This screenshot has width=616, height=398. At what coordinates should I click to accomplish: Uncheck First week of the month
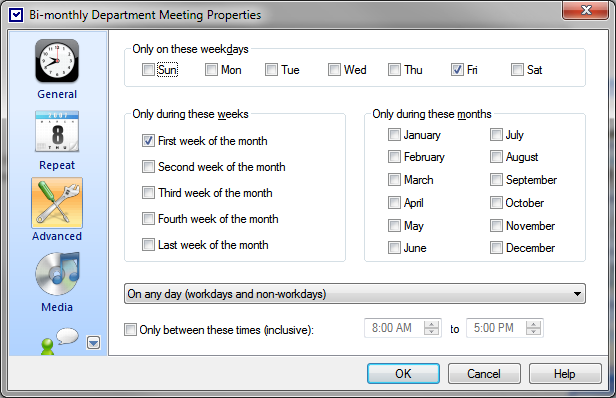148,141
